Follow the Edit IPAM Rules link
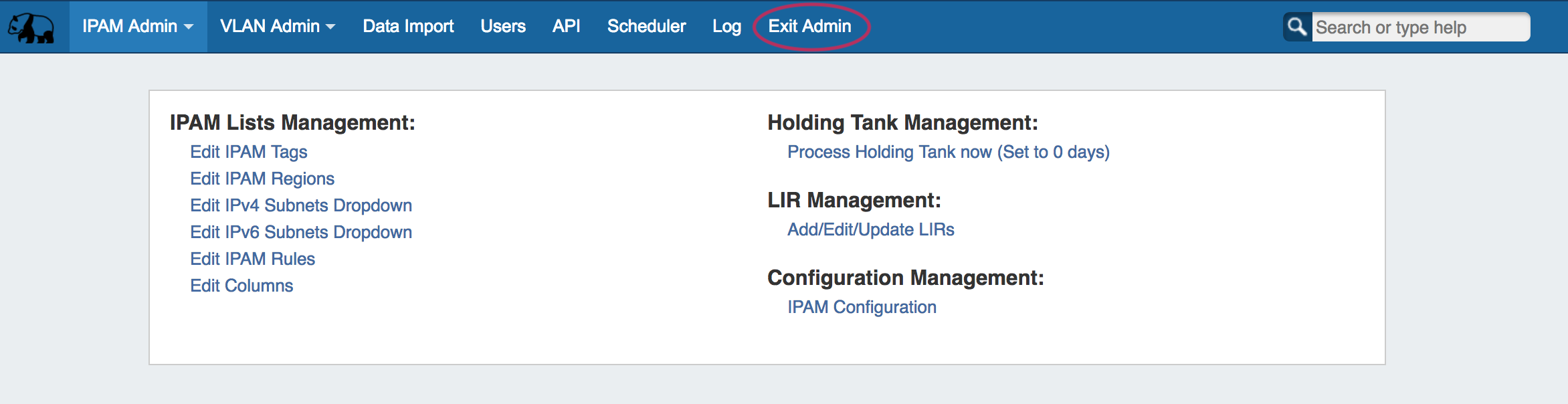1568x404 pixels. coord(252,259)
